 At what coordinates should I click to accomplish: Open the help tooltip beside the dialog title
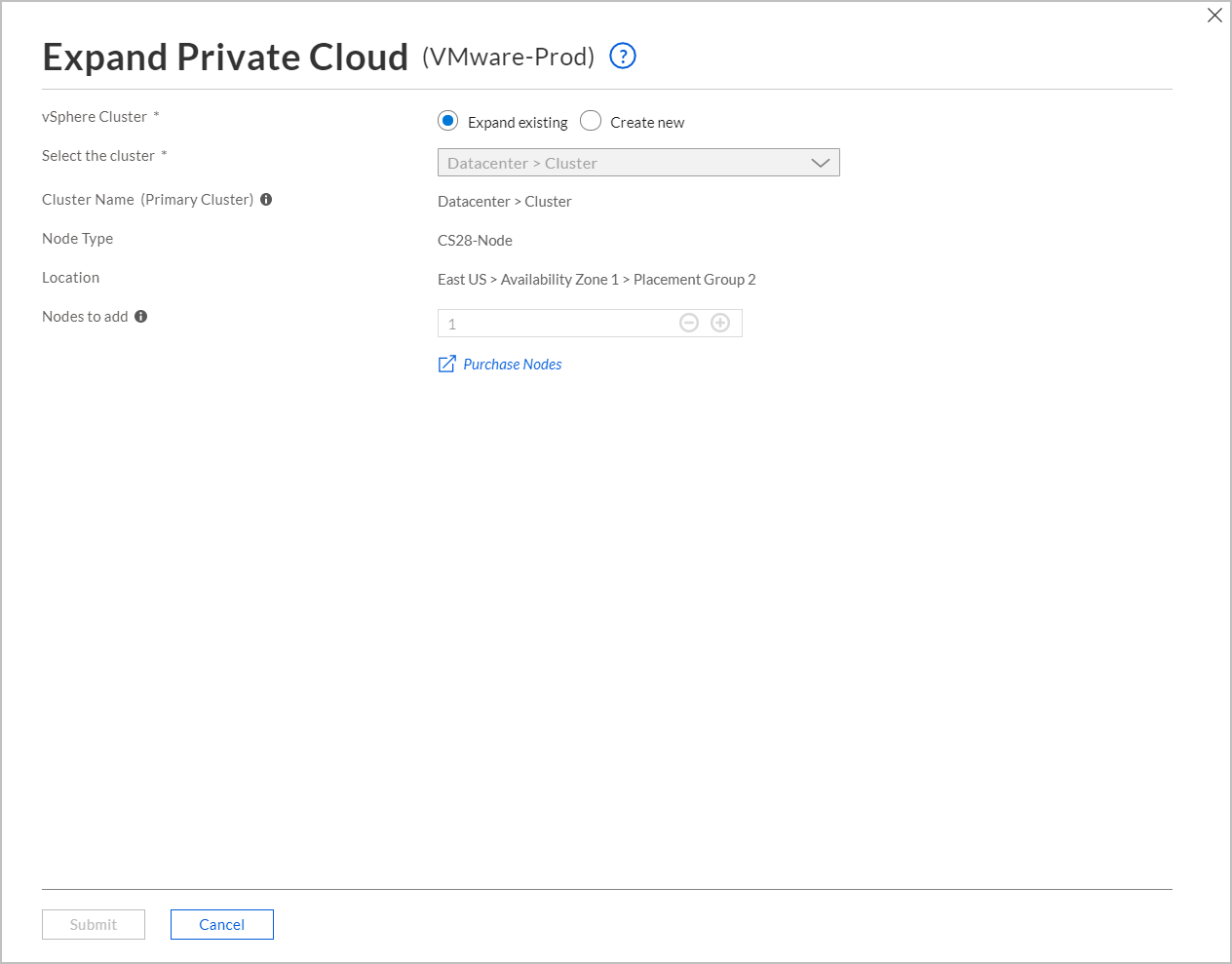coord(622,56)
